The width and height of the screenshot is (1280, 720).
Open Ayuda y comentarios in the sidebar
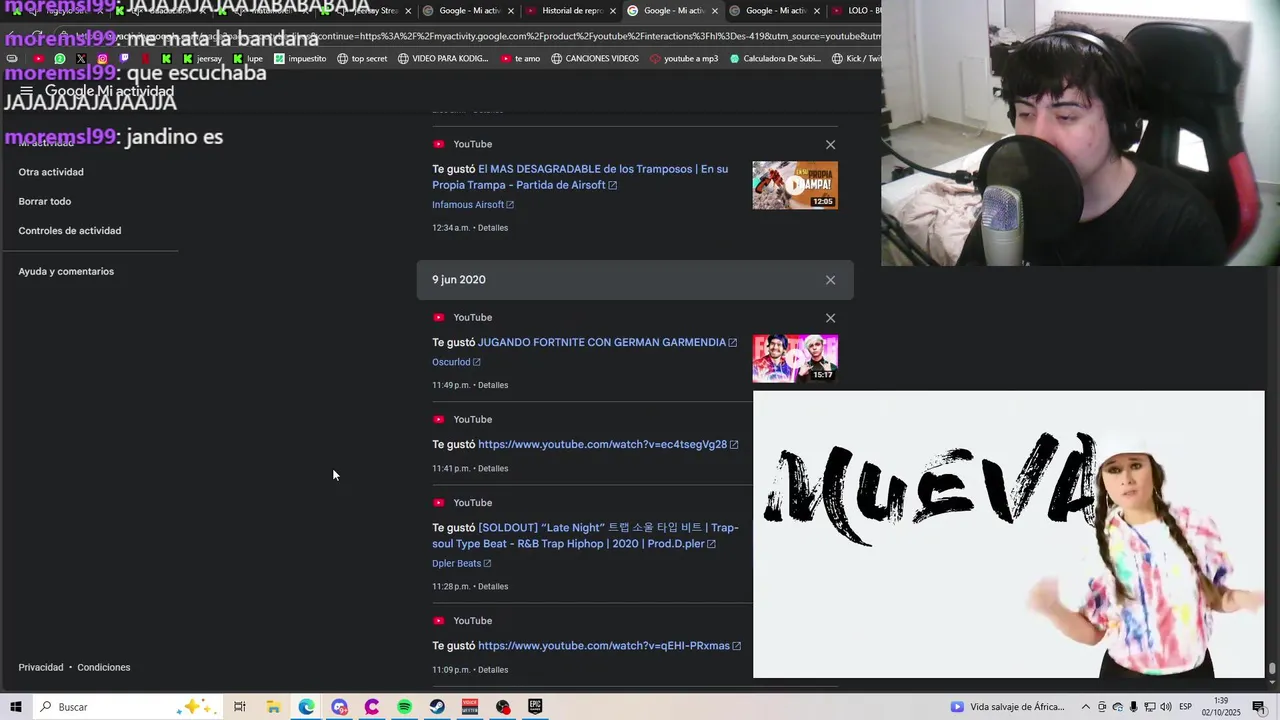click(x=66, y=272)
